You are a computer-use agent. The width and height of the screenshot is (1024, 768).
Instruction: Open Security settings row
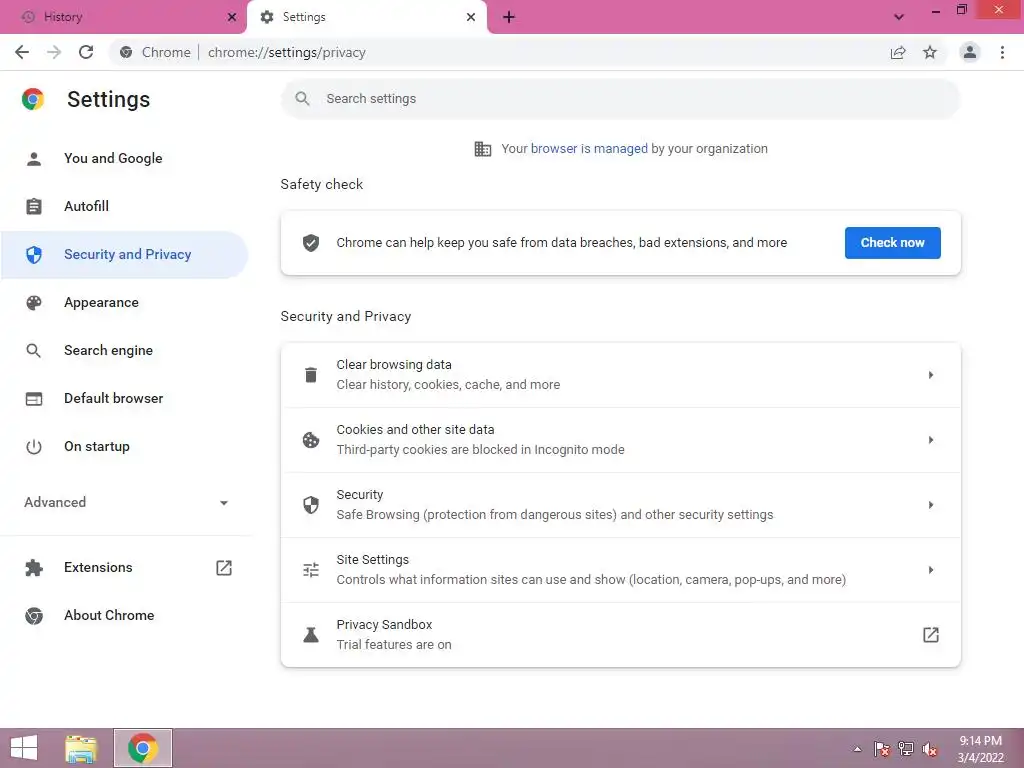click(x=620, y=505)
